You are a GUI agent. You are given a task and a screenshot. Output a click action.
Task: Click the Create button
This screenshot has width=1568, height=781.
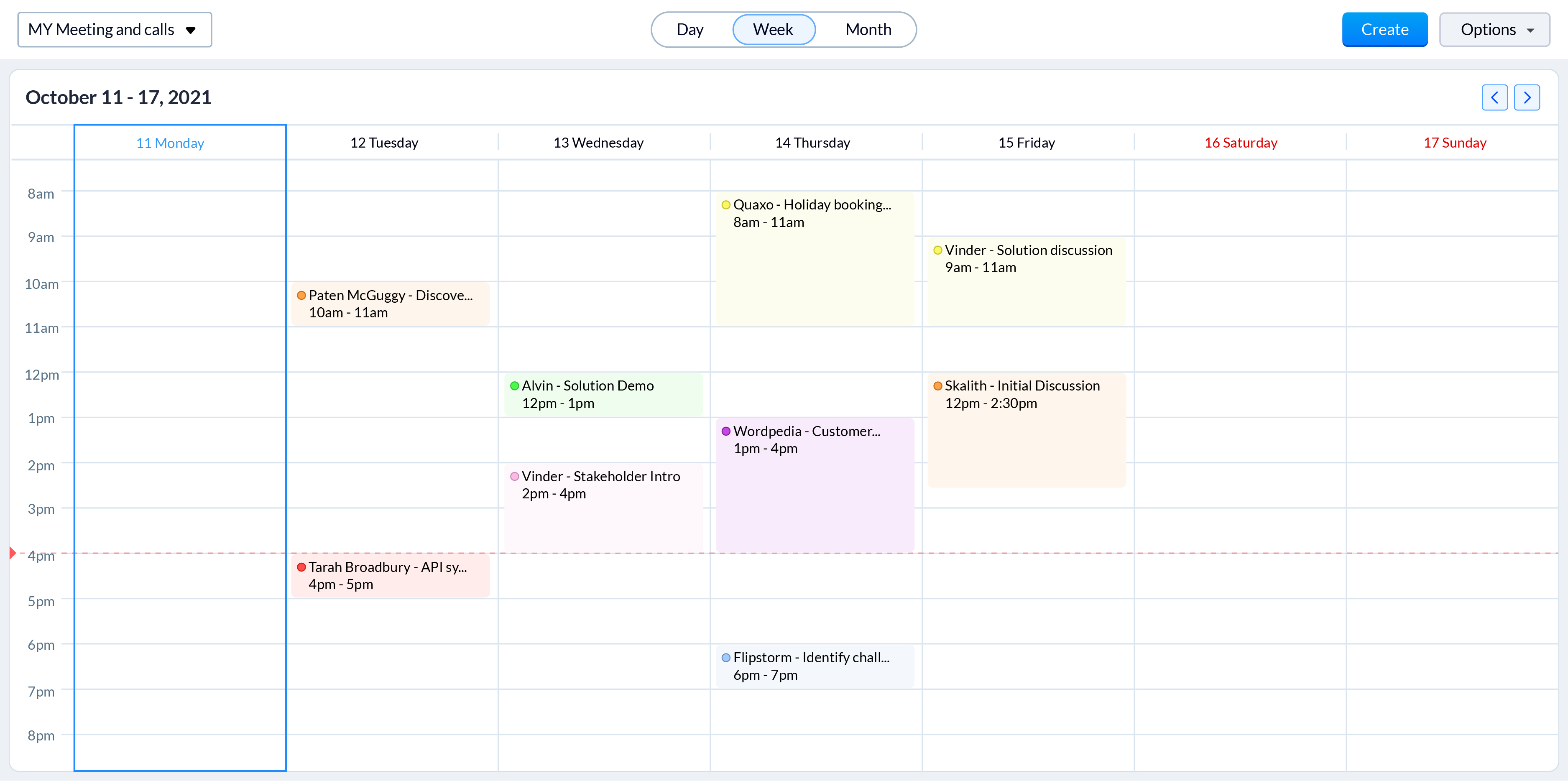[1384, 29]
